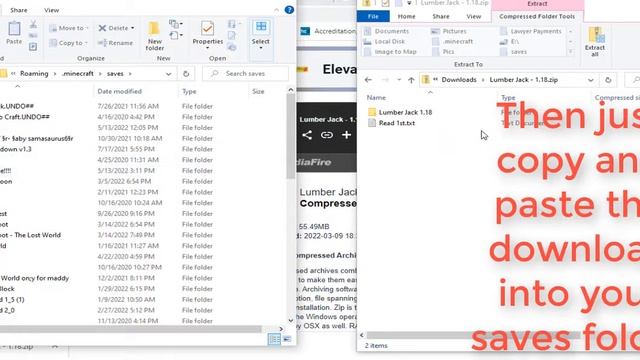Refresh the saves folder listing
Viewport: 640px width, 360px height.
tap(186, 74)
